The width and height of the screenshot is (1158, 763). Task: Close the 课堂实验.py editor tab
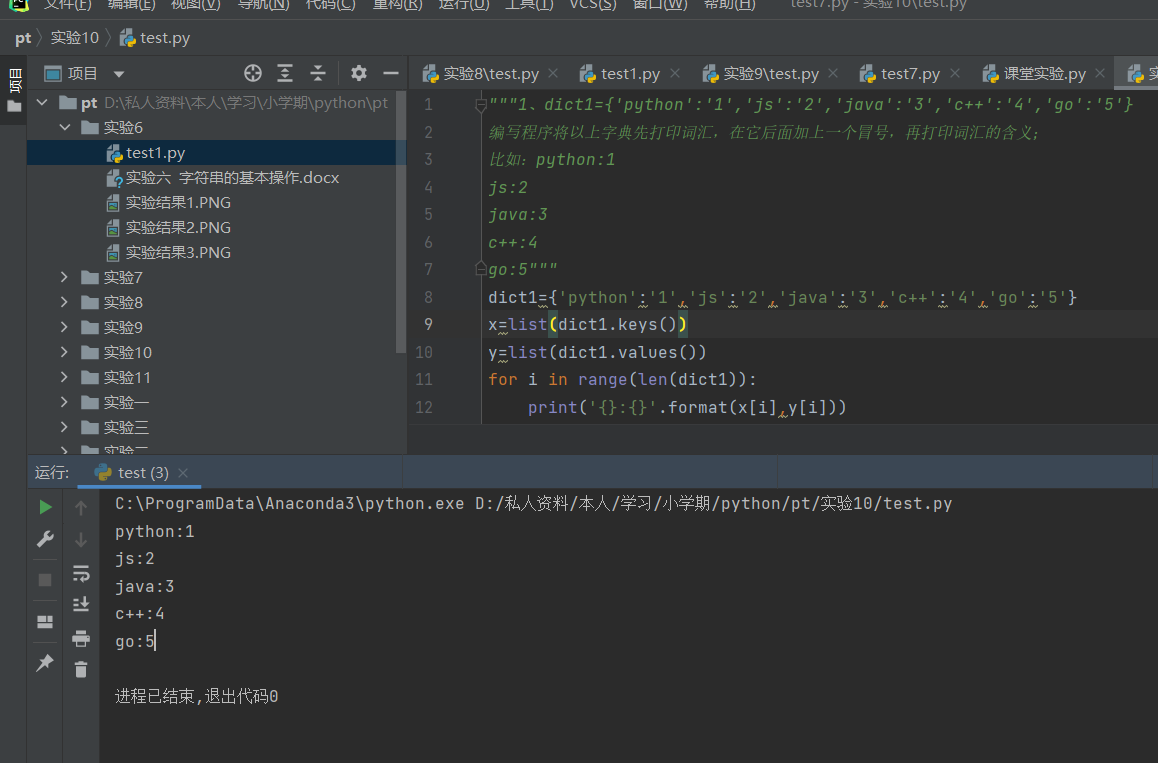[x=1100, y=73]
